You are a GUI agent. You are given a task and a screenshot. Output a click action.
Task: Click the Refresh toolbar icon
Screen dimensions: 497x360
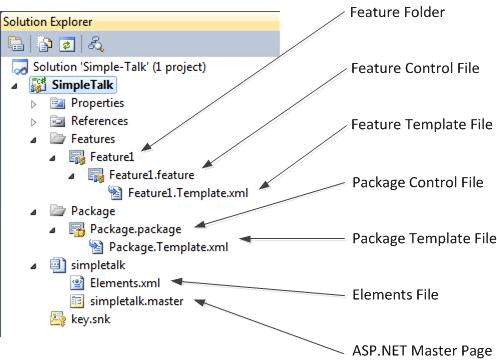tap(67, 44)
